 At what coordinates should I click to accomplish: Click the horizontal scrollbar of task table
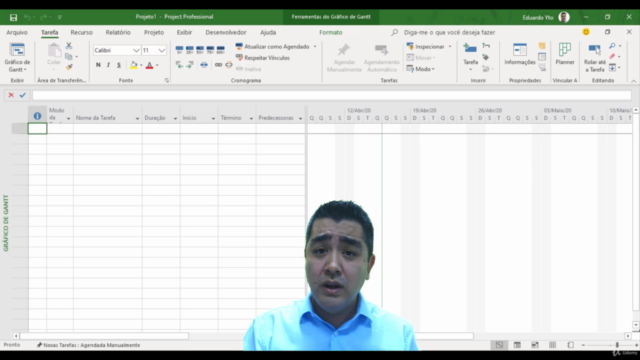104,336
